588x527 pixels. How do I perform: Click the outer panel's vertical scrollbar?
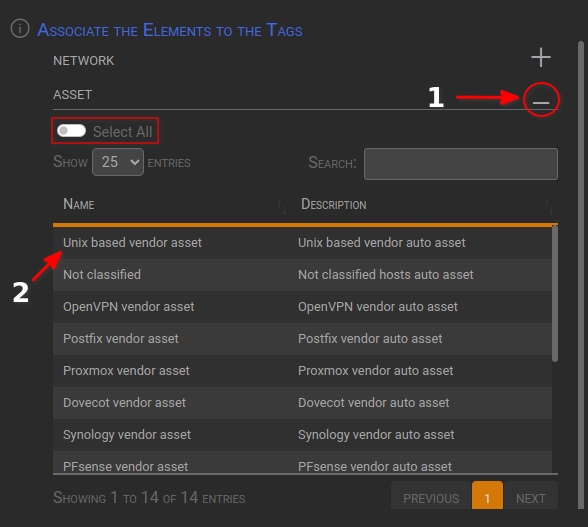(x=581, y=276)
